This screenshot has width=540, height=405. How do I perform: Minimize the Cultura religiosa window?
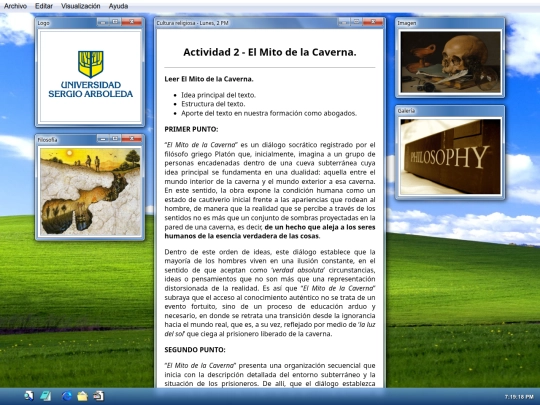[x=344, y=22]
